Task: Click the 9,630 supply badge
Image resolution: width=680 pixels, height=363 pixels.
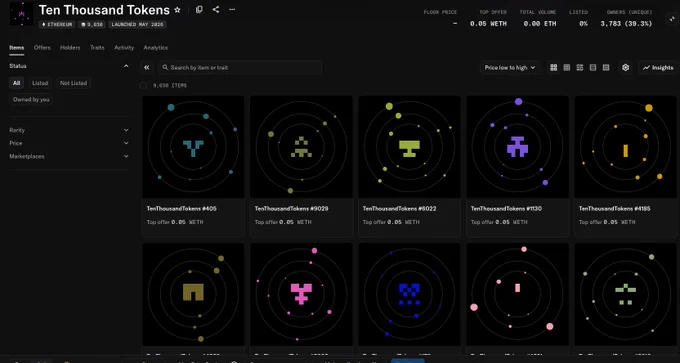Action: tap(92, 25)
